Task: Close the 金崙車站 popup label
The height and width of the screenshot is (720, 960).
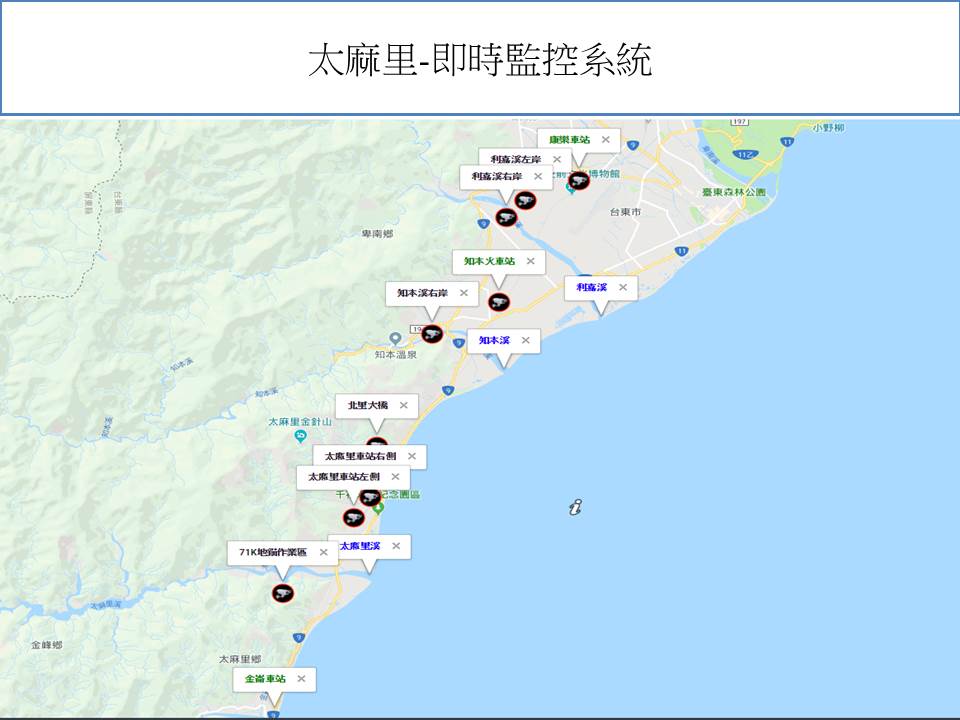Action: tap(300, 678)
